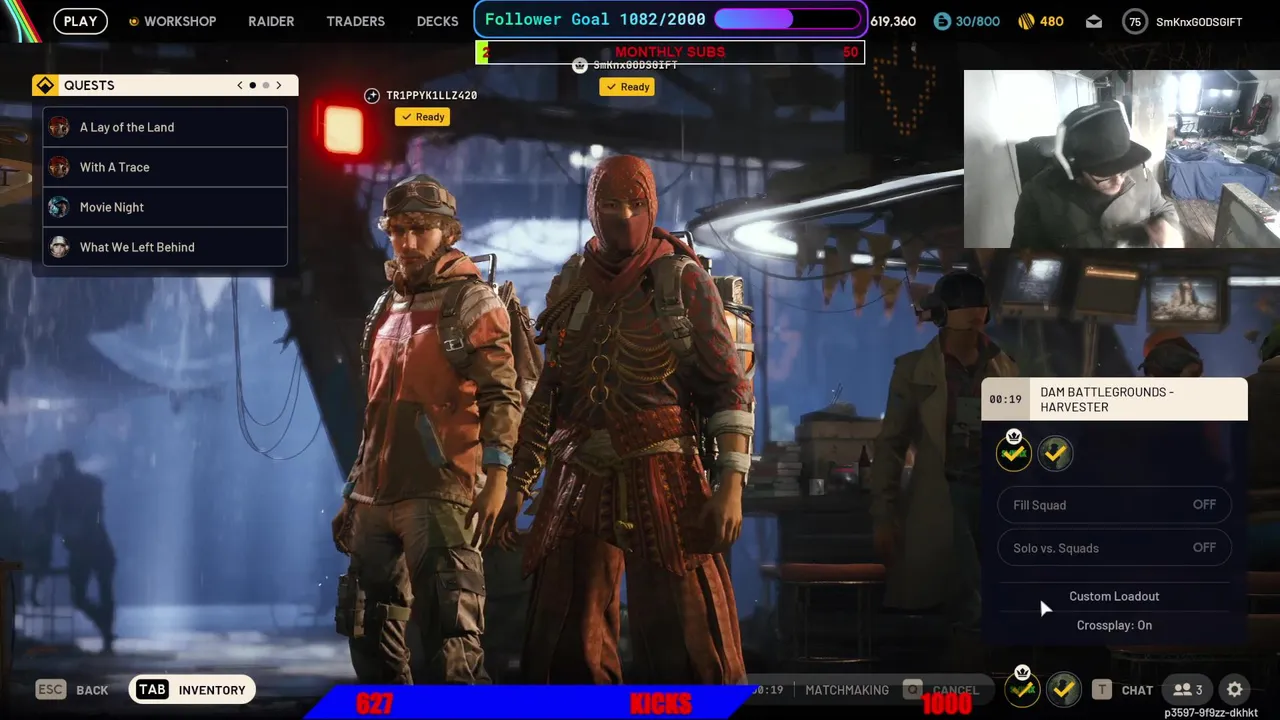This screenshot has width=1280, height=720.
Task: Go BACK from this screen
Action: tap(92, 690)
